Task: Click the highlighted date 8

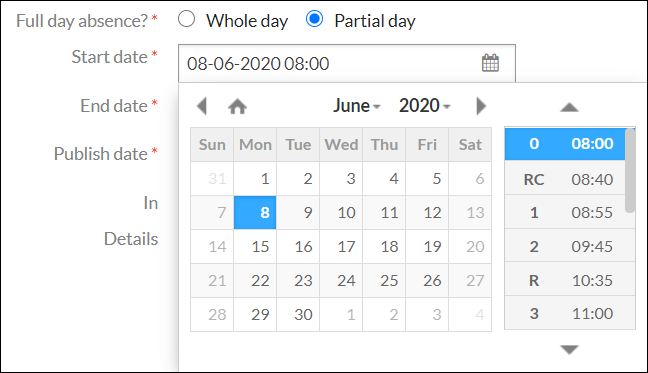Action: [x=255, y=212]
